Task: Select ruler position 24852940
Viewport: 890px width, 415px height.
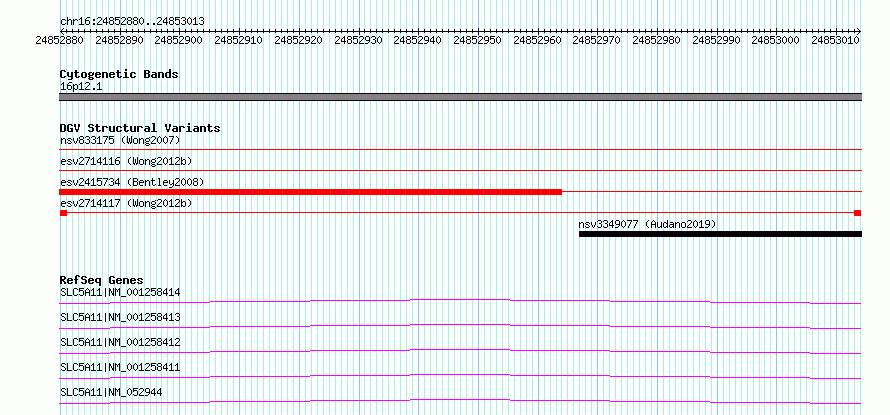Action: tap(418, 40)
